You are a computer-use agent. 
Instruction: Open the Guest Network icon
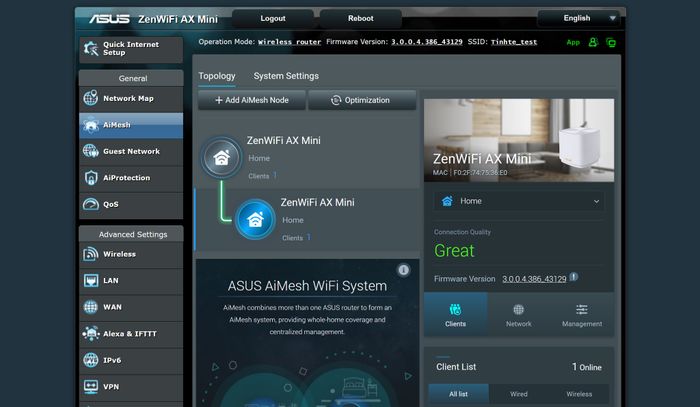[91, 151]
